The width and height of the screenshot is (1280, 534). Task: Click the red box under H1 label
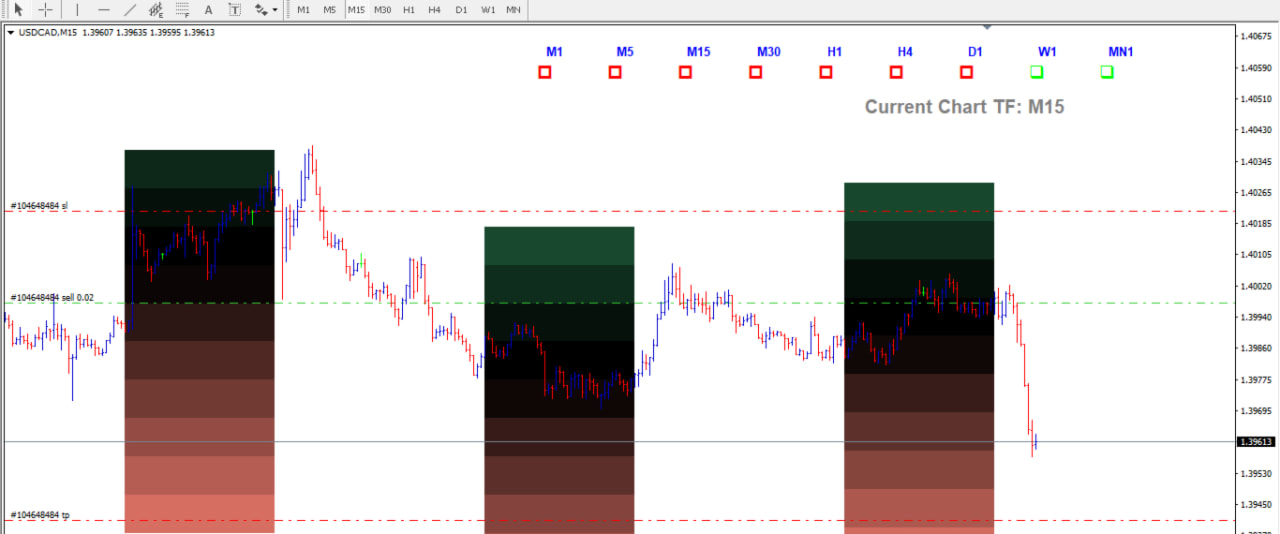click(826, 72)
